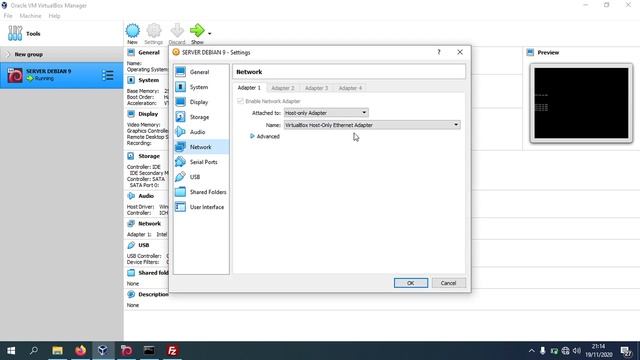Image resolution: width=640 pixels, height=360 pixels.
Task: Click the USB section icon in details
Action: 131,245
